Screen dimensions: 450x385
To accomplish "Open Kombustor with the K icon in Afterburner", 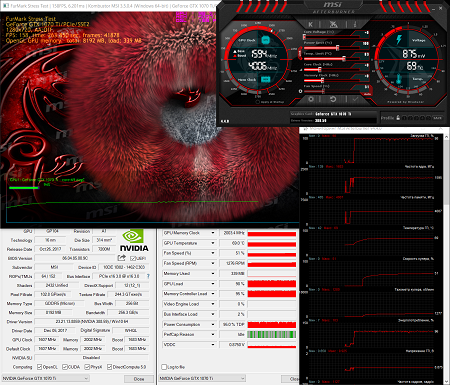I will coord(311,24).
